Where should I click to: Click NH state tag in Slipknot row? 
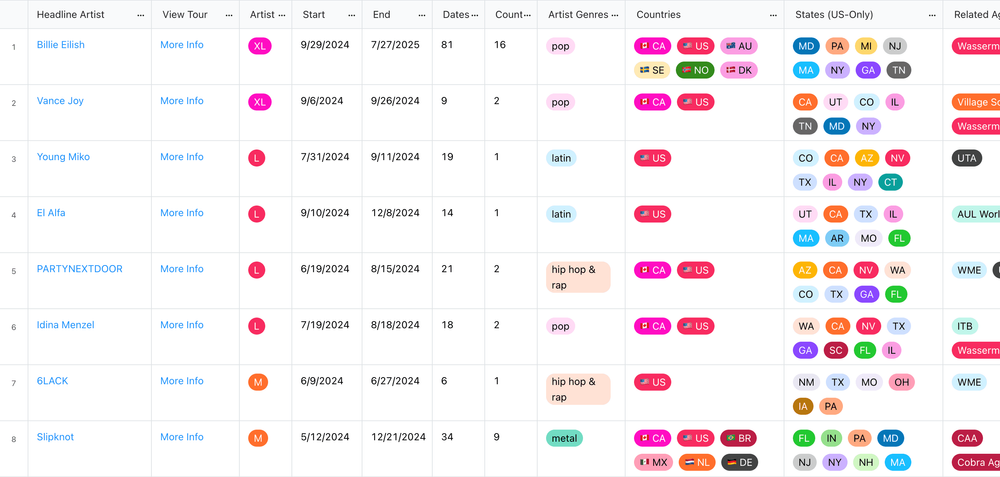point(866,463)
